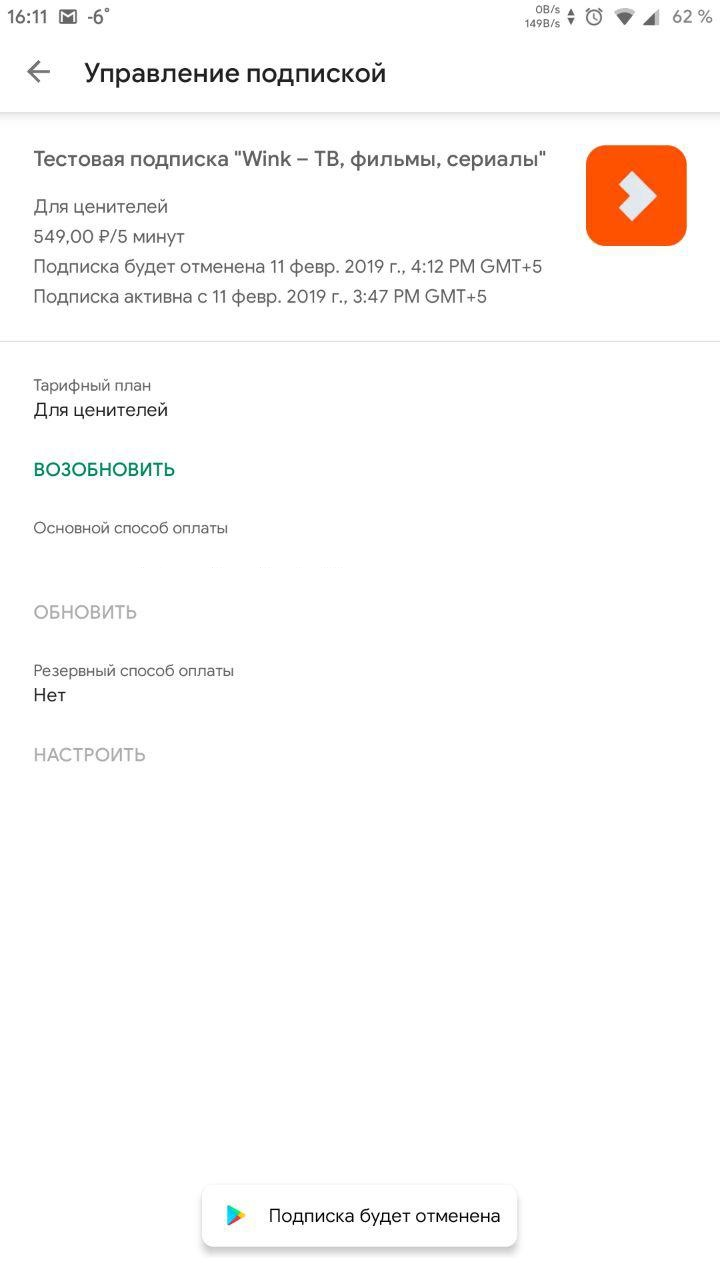Tap the network speed indicator
The height and width of the screenshot is (1280, 720).
pos(543,17)
